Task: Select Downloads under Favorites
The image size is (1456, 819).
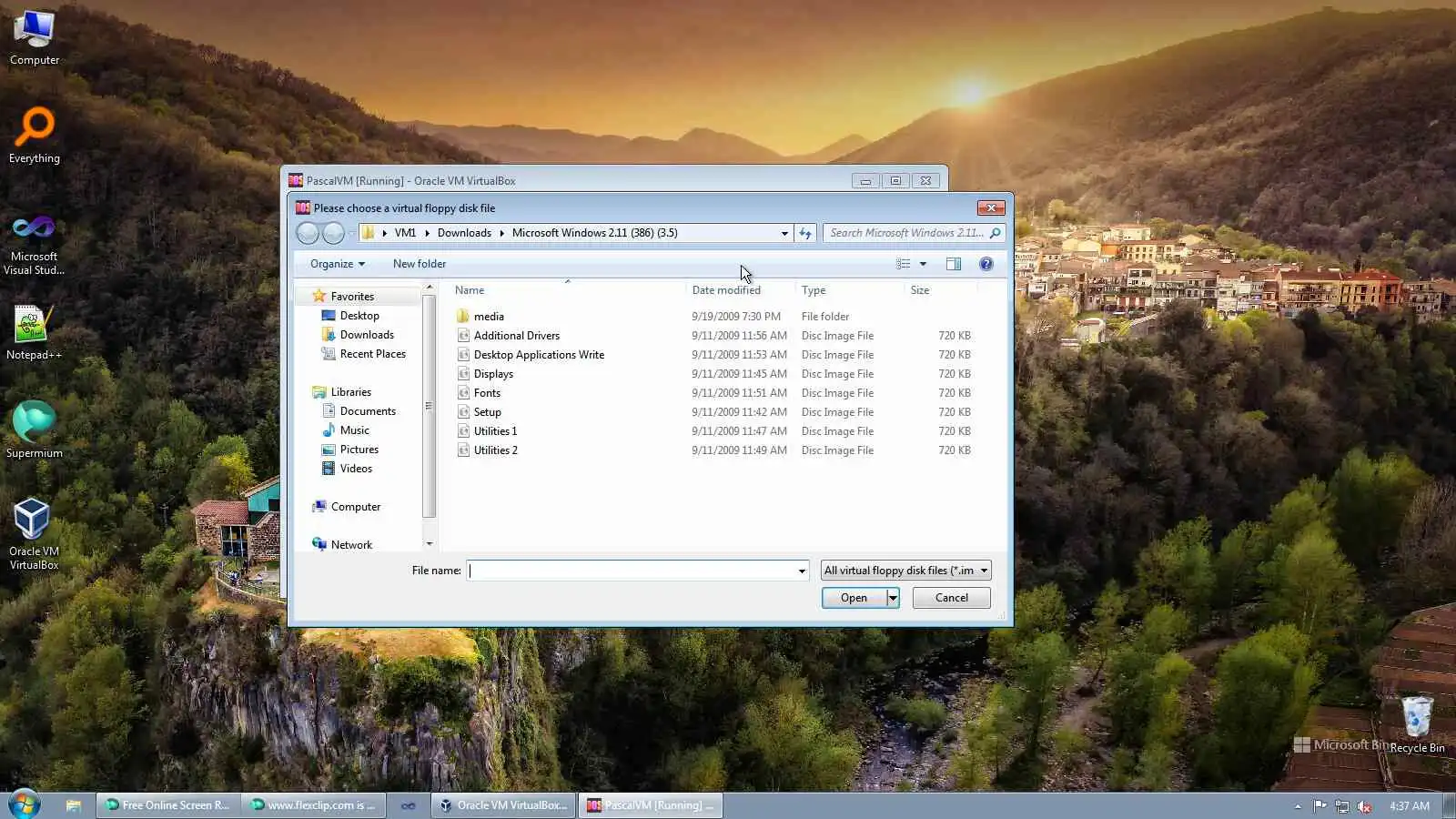Action: [367, 335]
